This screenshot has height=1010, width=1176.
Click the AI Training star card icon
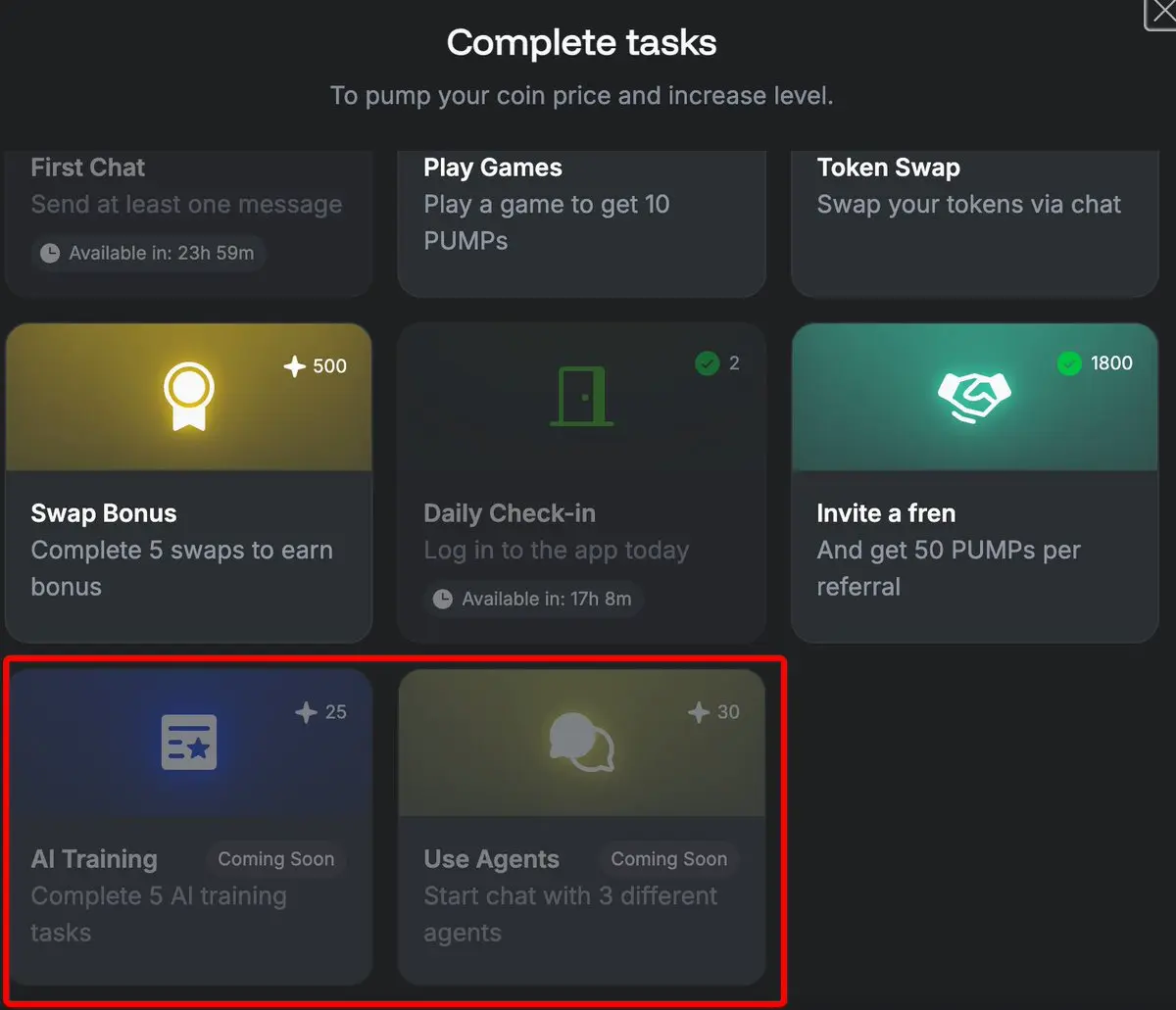click(188, 742)
